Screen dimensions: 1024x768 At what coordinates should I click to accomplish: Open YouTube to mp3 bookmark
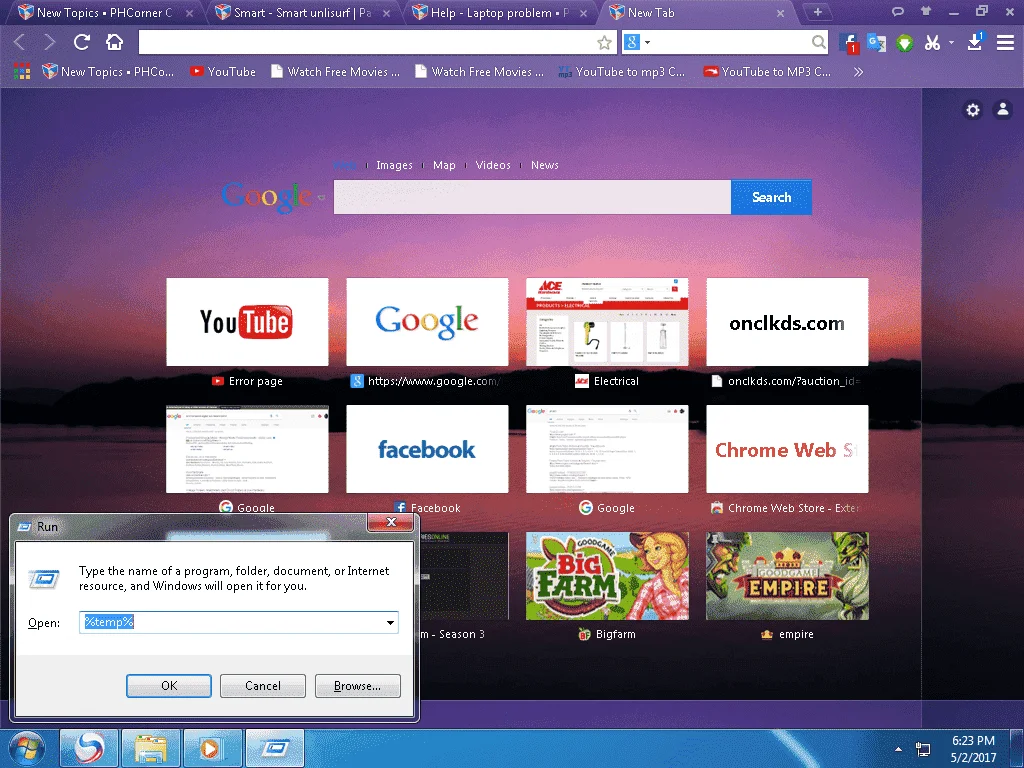point(622,72)
